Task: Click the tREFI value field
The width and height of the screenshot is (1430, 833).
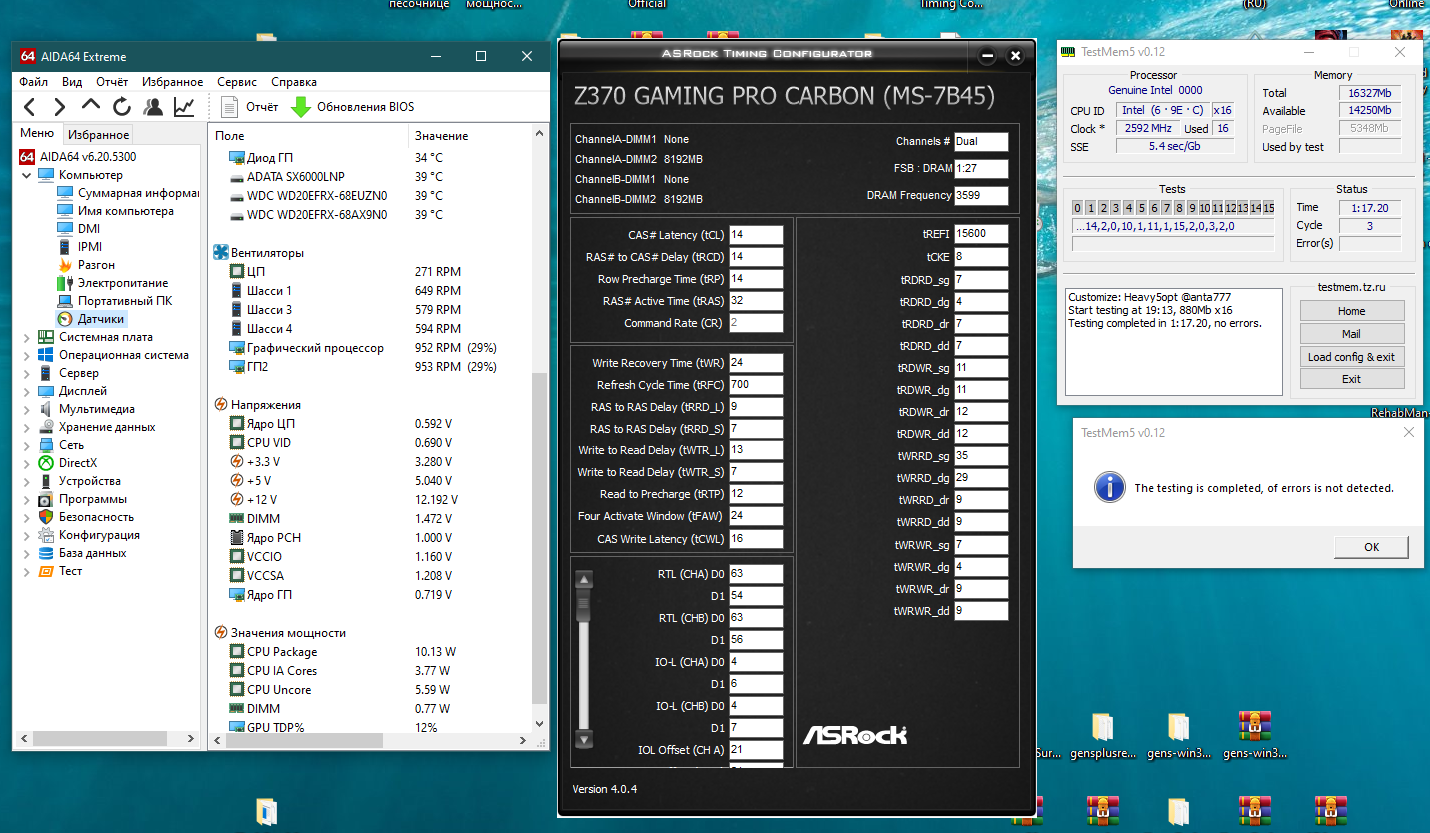Action: 981,233
